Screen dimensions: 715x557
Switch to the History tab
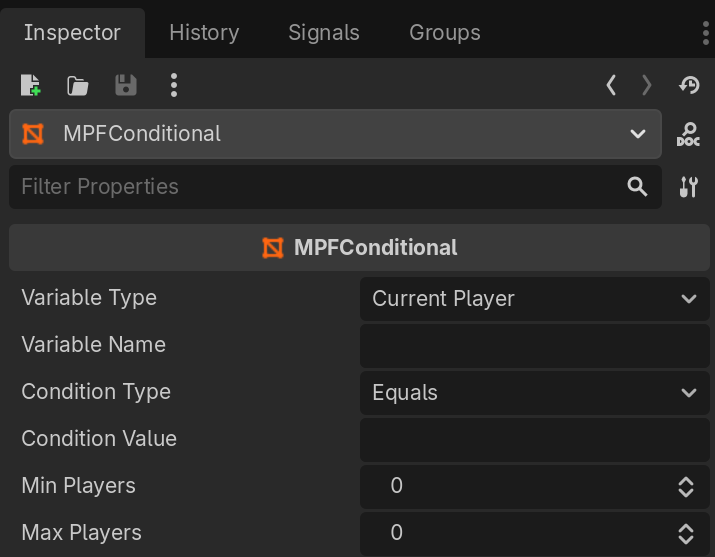[x=204, y=32]
